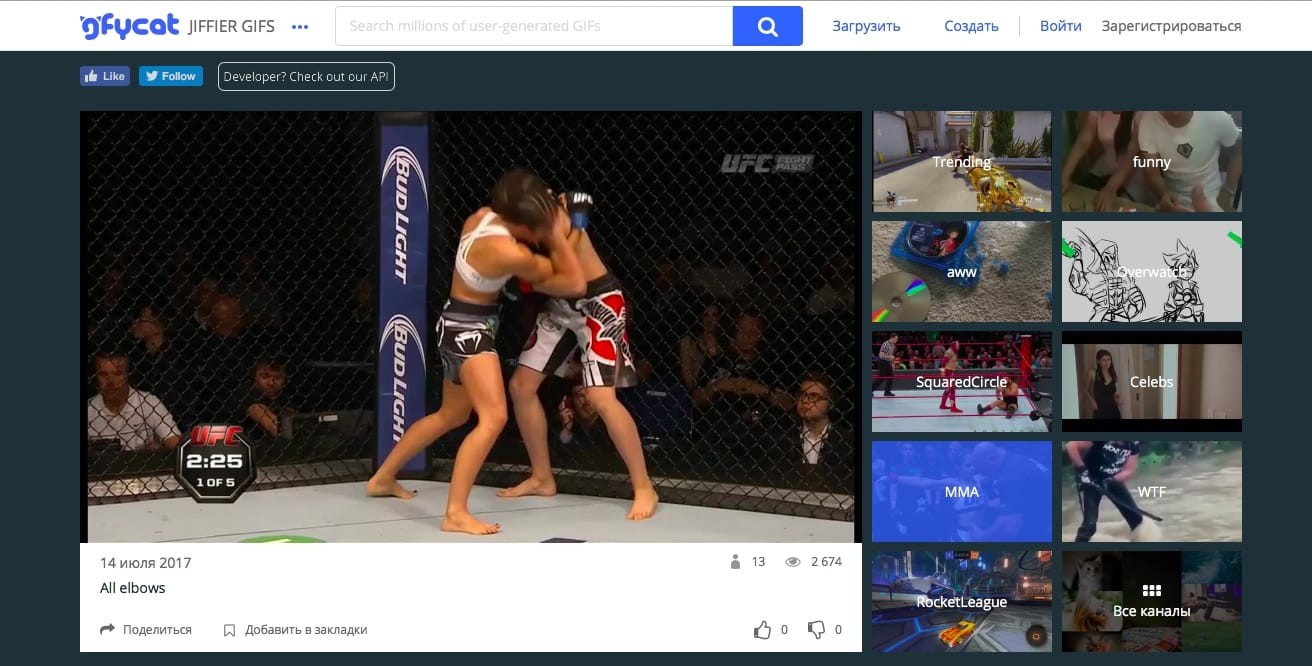
Task: Open the WTF channel thumbnail
Action: [1152, 491]
